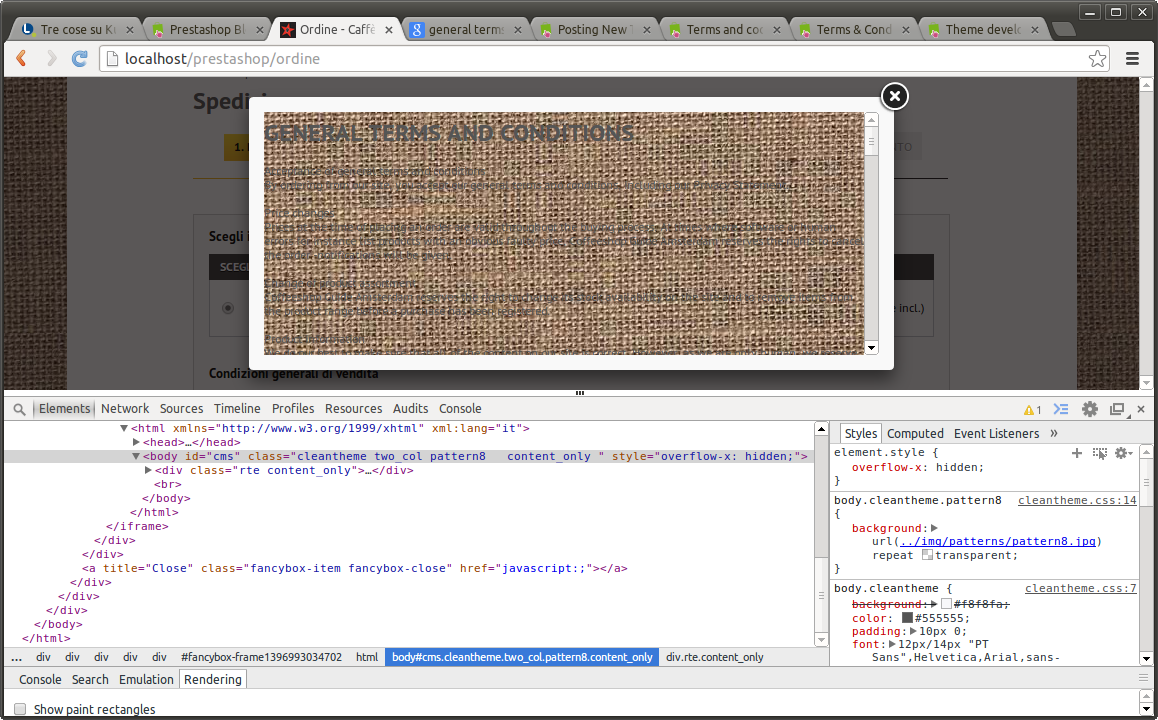The width and height of the screenshot is (1158, 720).
Task: Select the shipping option radio button
Action: coord(228,308)
